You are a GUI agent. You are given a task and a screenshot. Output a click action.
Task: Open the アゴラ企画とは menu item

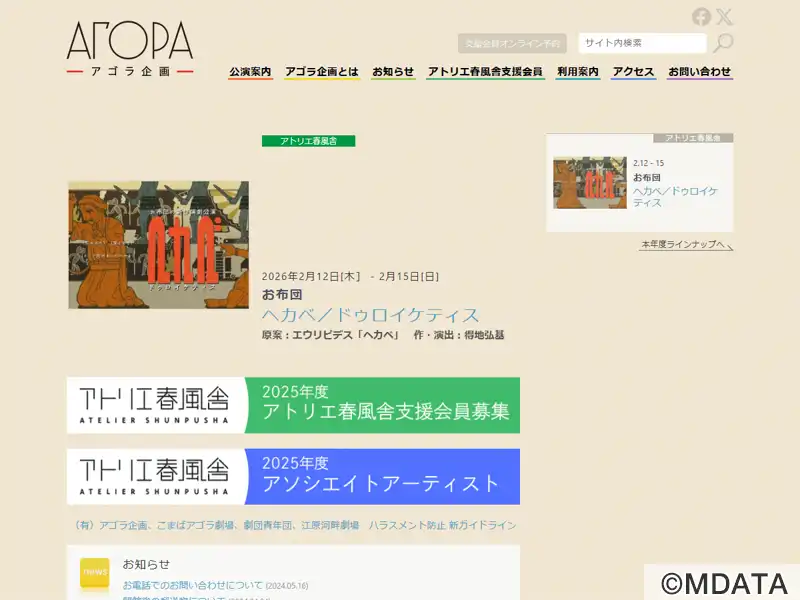coord(322,72)
